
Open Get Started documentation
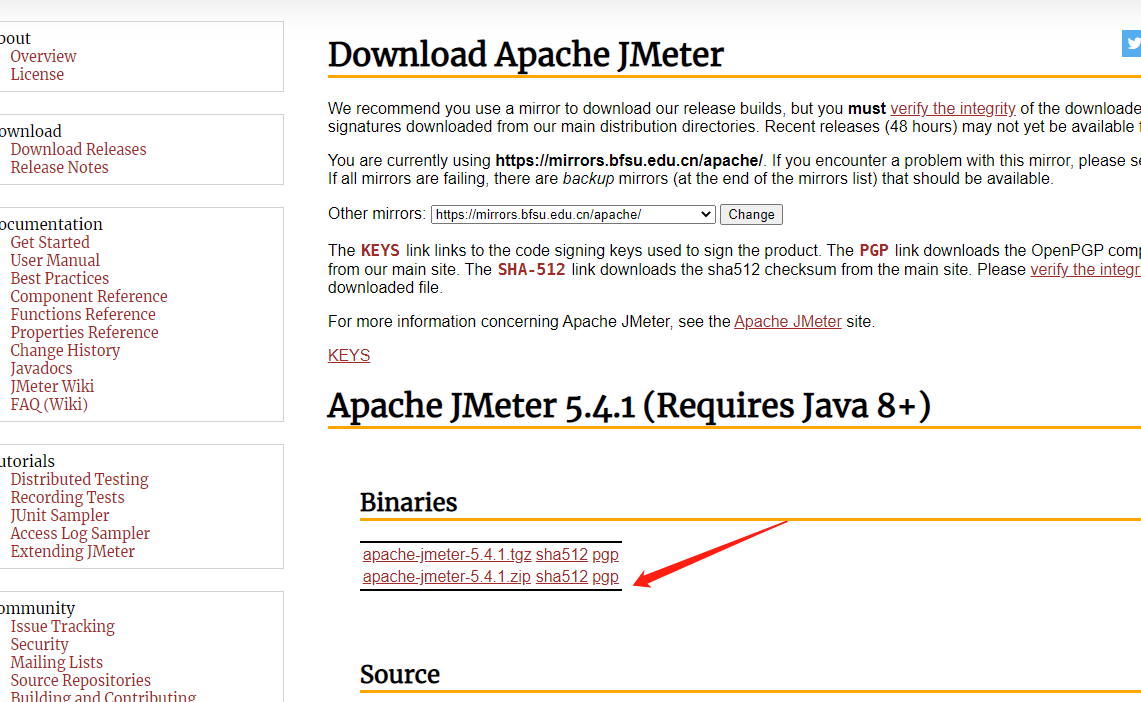(x=49, y=243)
